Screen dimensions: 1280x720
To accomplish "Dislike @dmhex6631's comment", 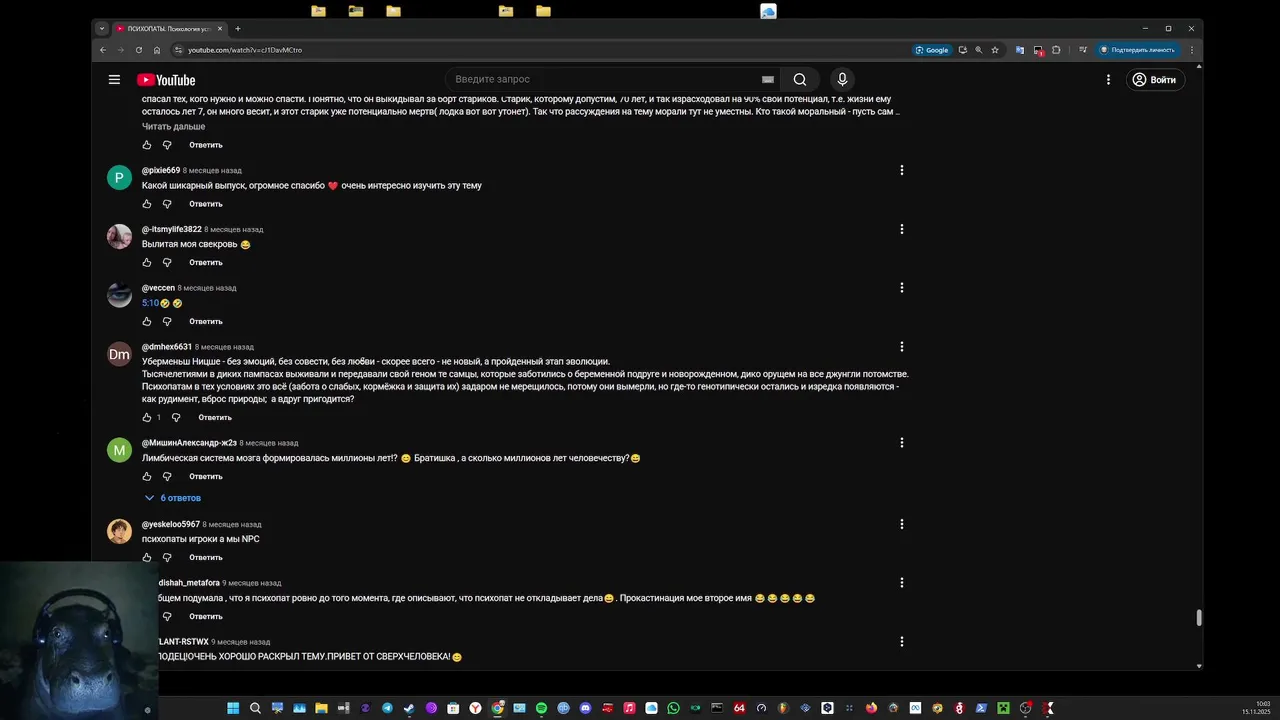I will (x=176, y=417).
